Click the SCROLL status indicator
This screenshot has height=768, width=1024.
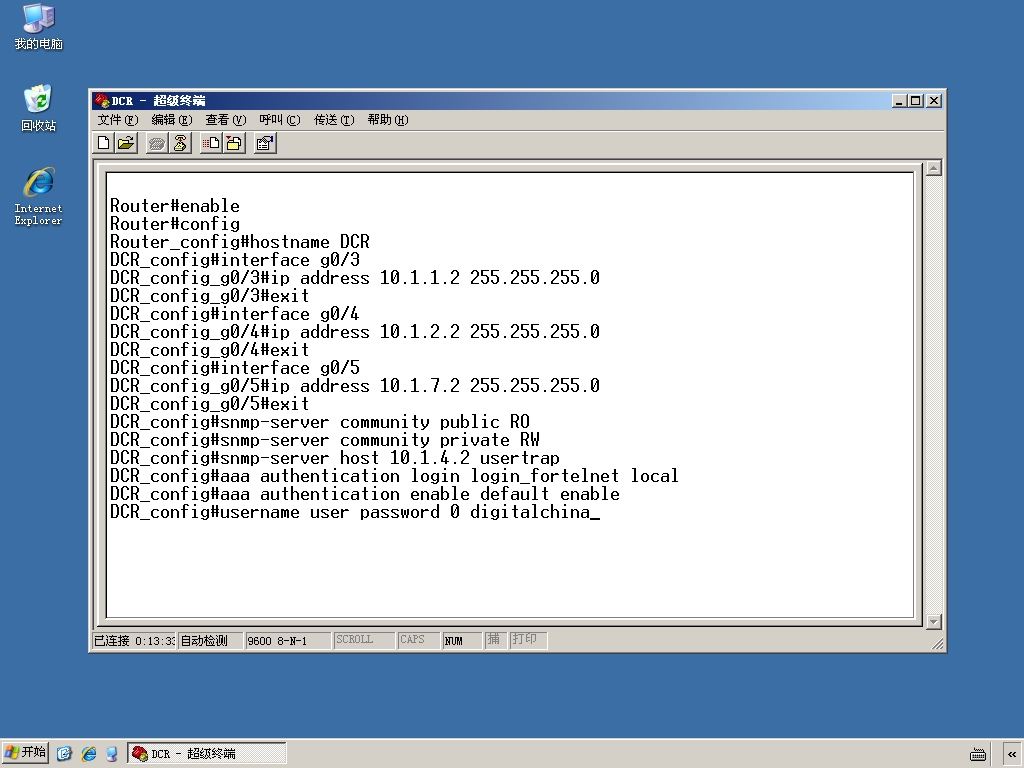(364, 641)
